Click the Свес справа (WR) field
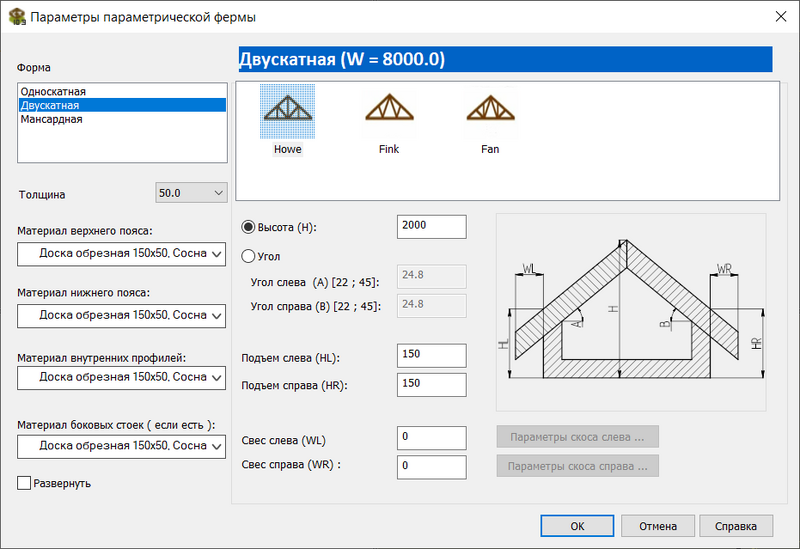The width and height of the screenshot is (800, 549). (x=432, y=467)
